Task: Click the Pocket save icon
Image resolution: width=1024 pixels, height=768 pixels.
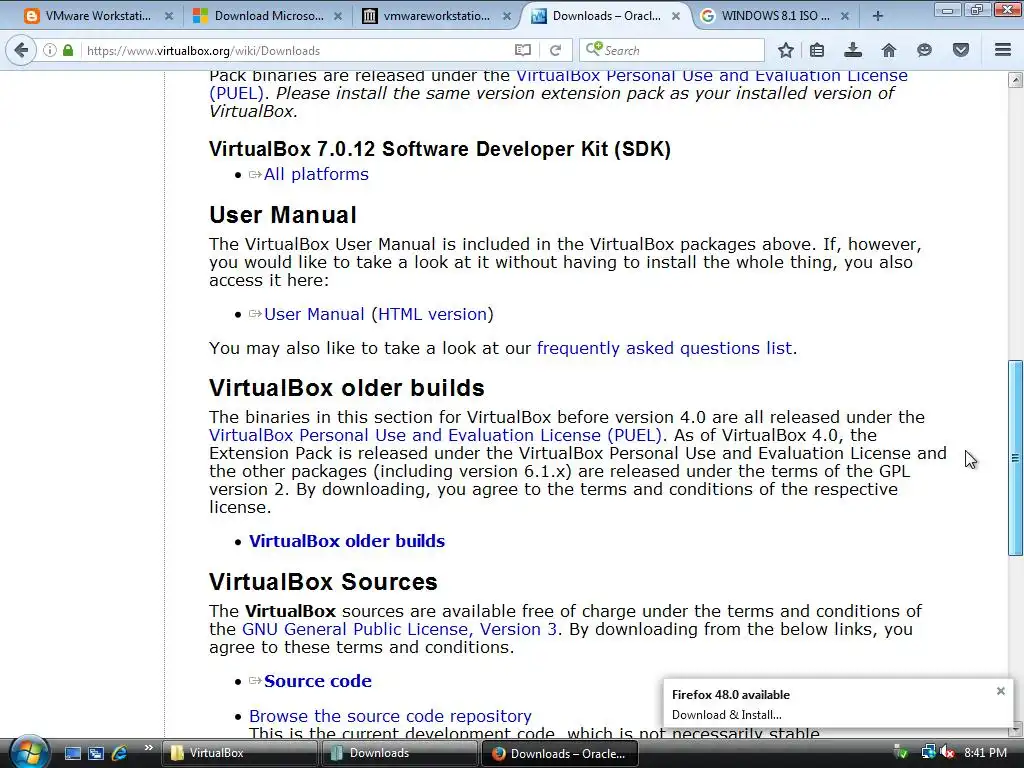Action: (x=961, y=50)
